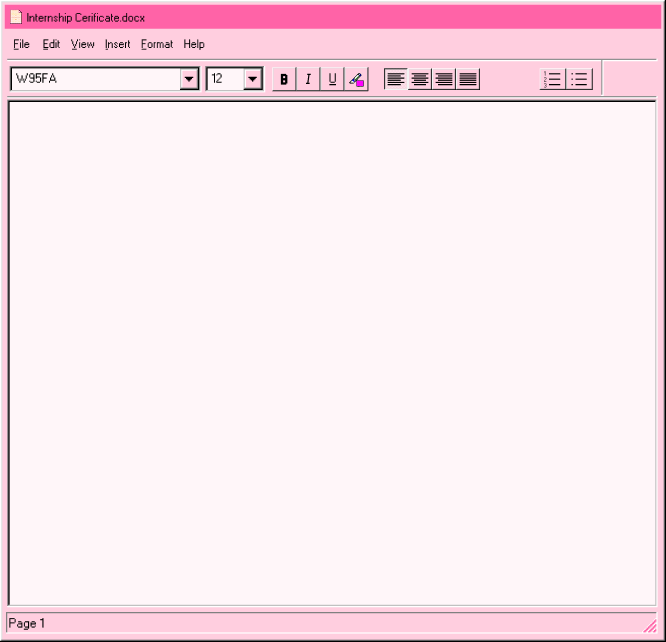Click the document icon in title bar
666x642 pixels.
coord(16,17)
